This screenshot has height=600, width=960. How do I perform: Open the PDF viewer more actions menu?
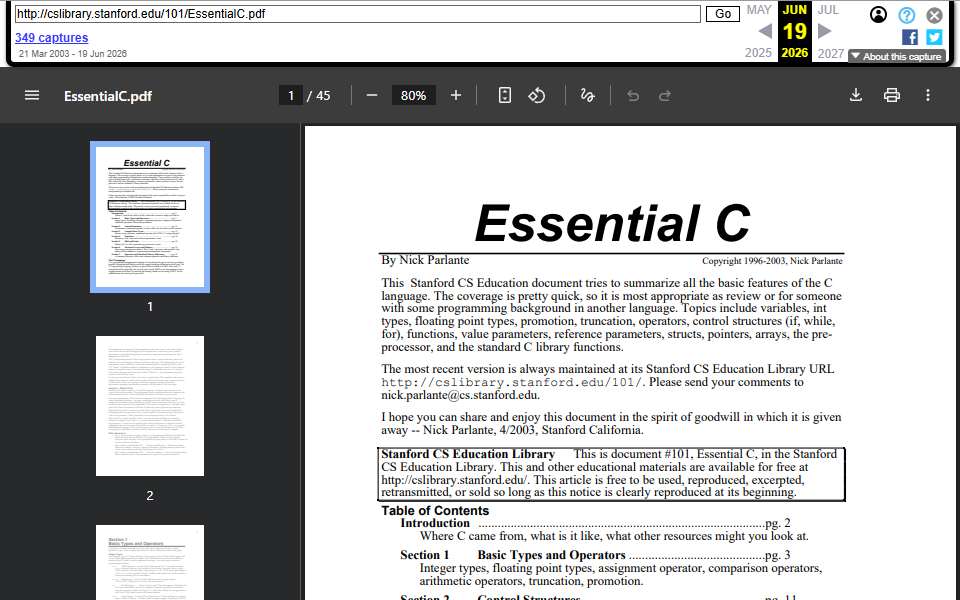point(928,95)
